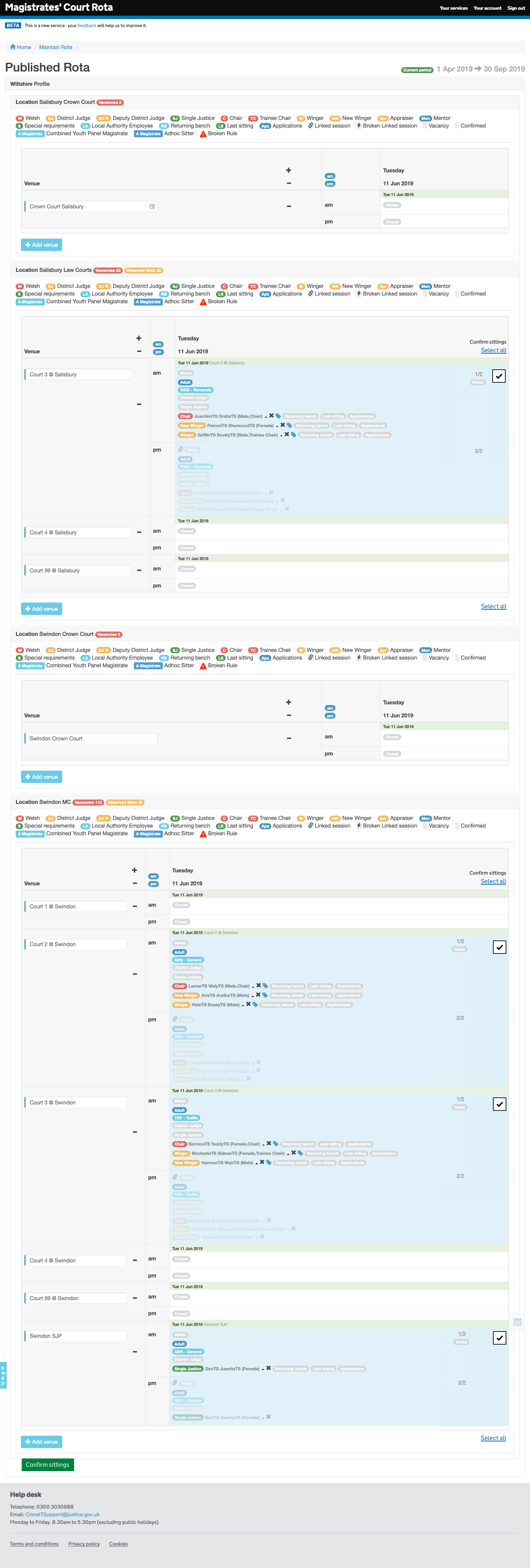Uncheck confirm sitting for Swindon SJP
The height and width of the screenshot is (1568, 530).
(499, 1338)
